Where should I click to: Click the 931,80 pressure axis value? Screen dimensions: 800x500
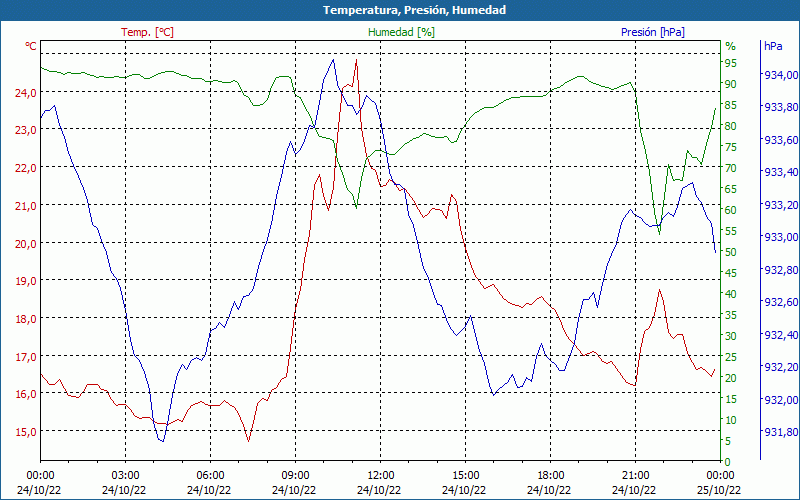[781, 432]
